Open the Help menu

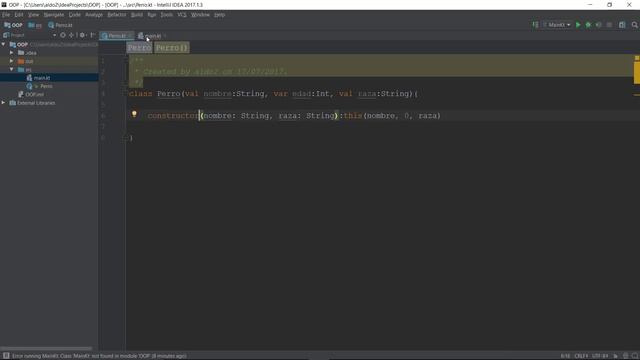pyautogui.click(x=220, y=15)
